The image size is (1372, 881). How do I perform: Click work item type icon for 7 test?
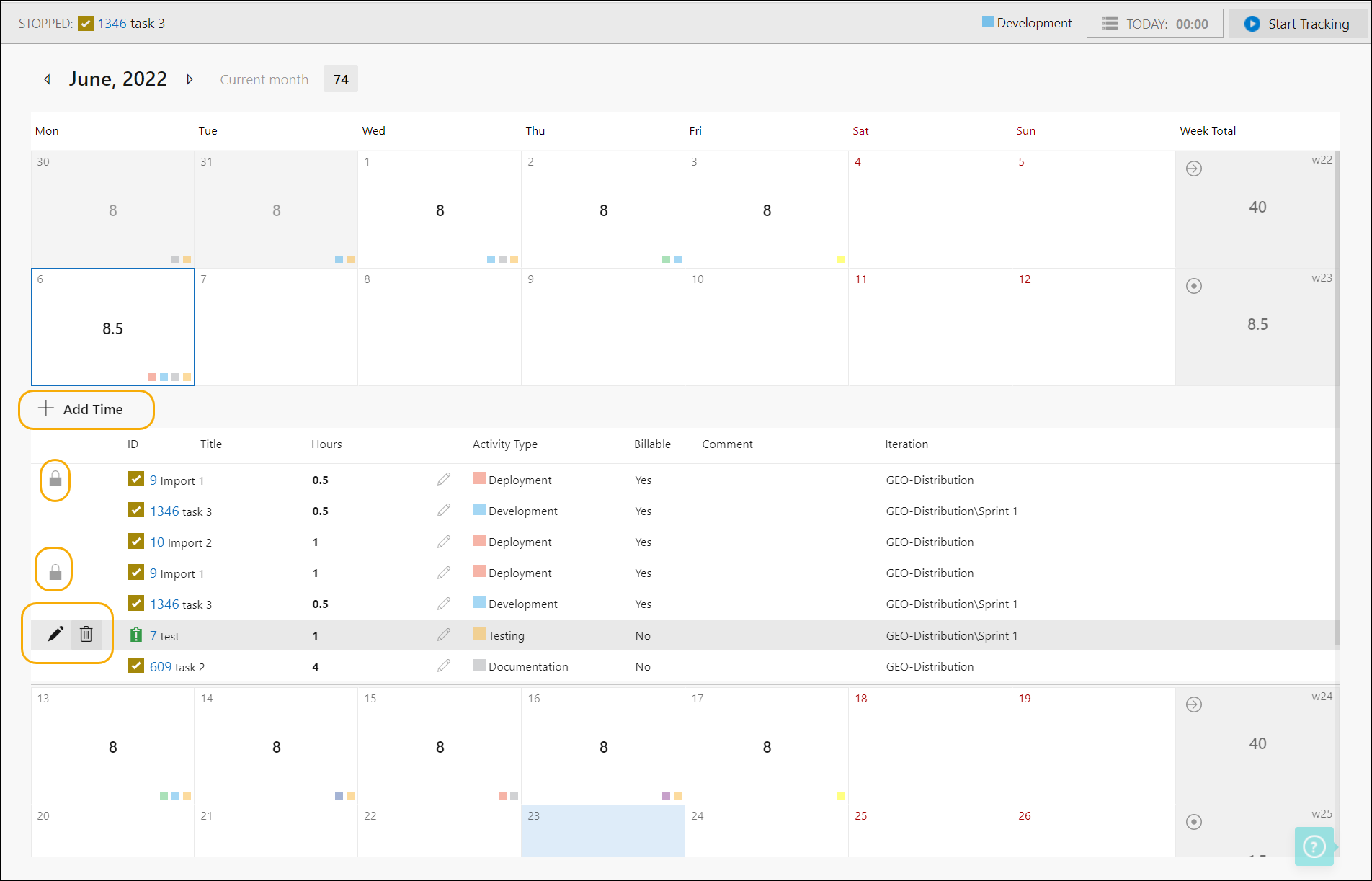coord(136,635)
